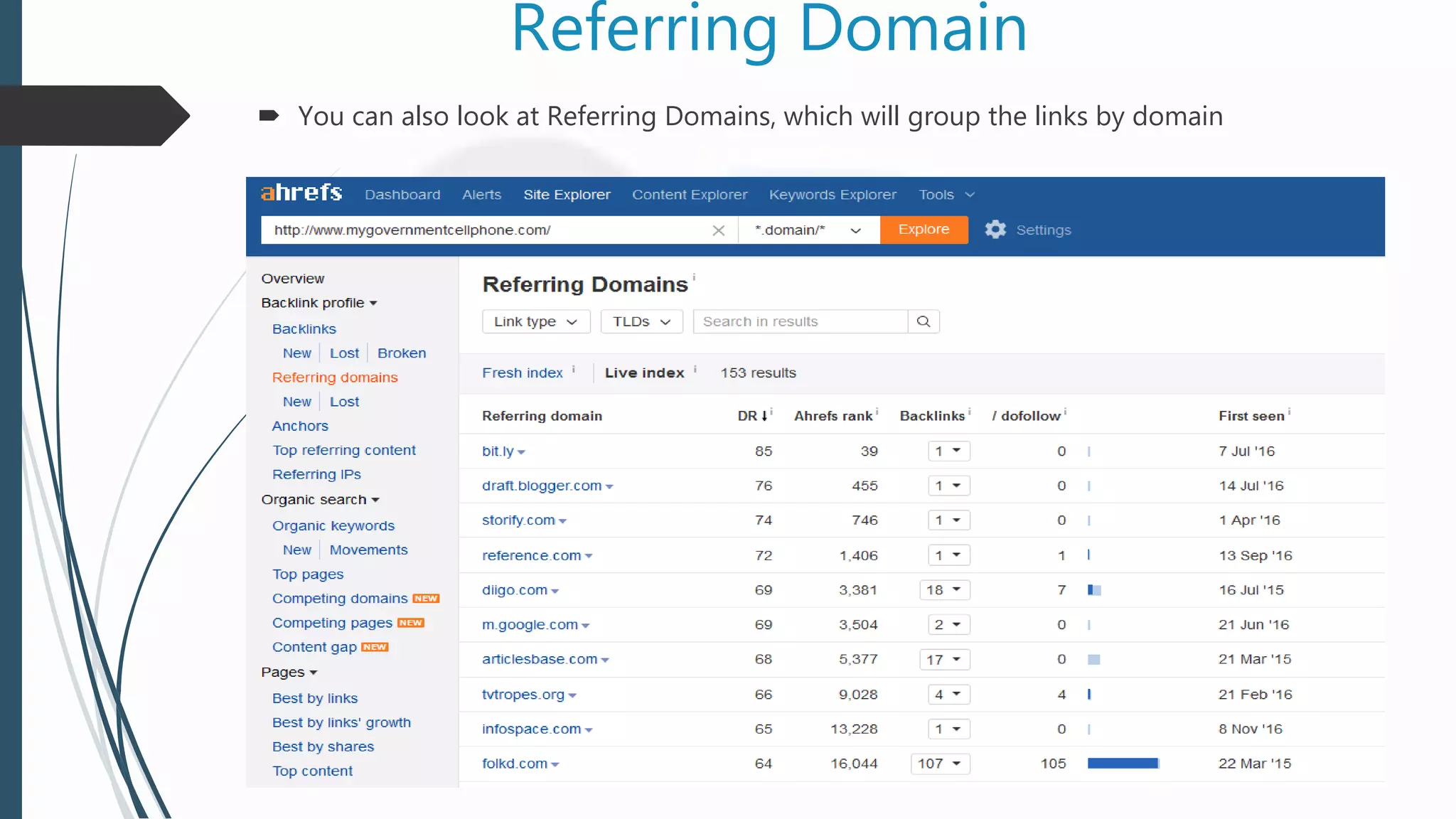Open Content Explorer
This screenshot has width=1456, height=819.
coord(690,195)
